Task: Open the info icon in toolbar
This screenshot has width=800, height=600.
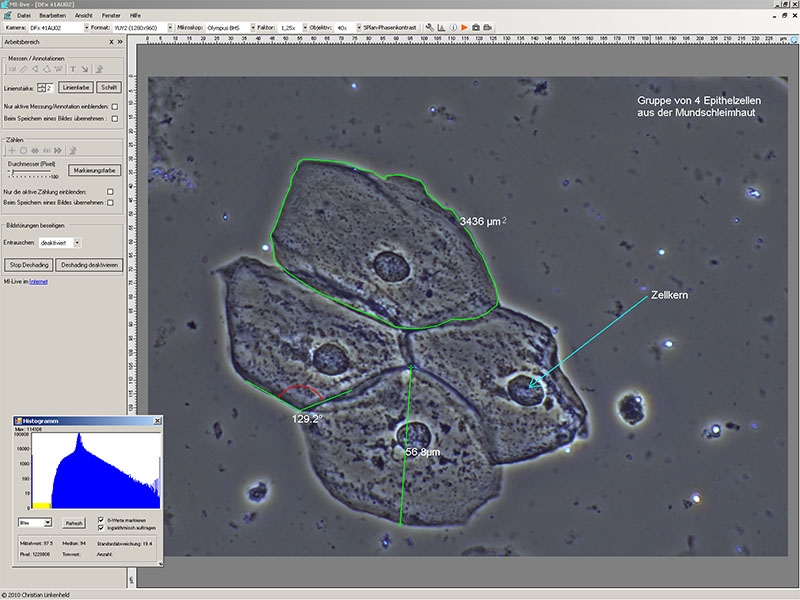Action: pos(453,27)
